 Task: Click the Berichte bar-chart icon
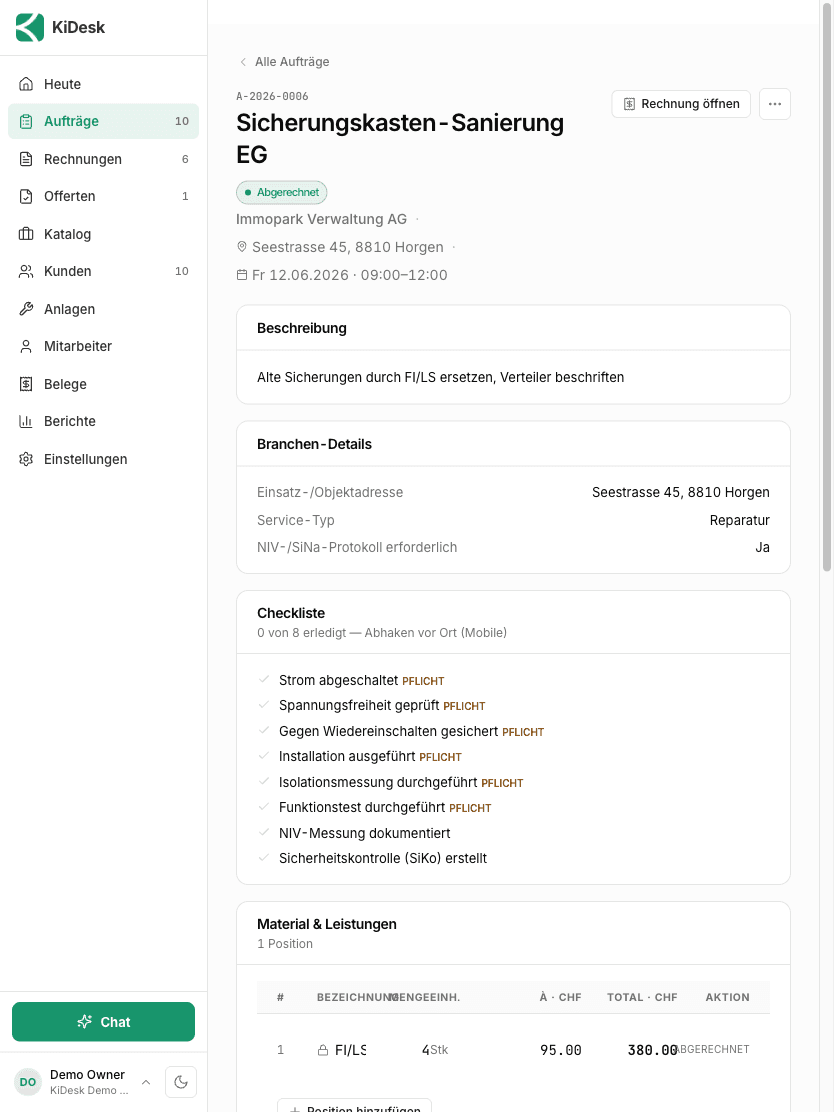(26, 421)
